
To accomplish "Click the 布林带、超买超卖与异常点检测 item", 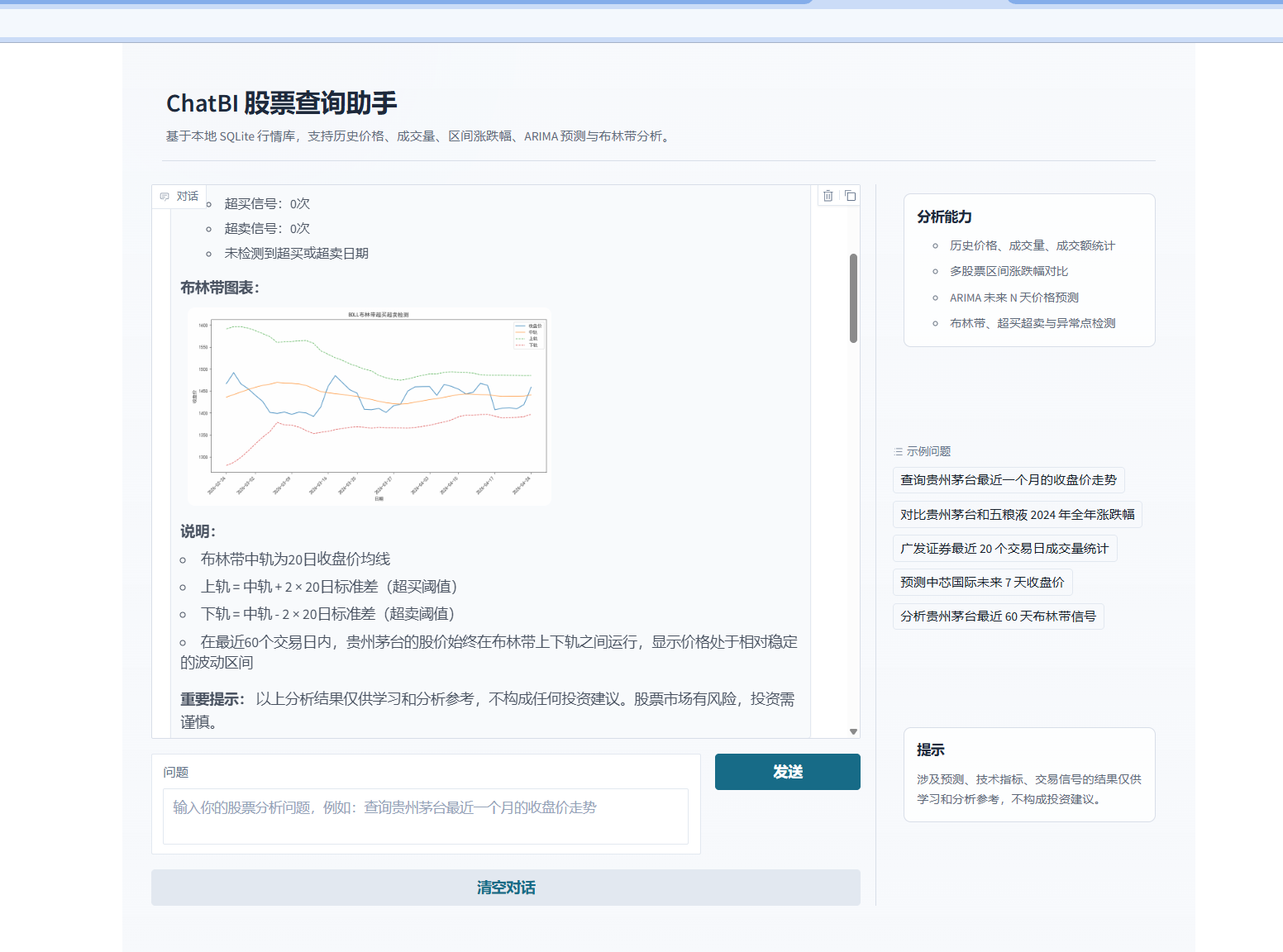I will [1033, 323].
